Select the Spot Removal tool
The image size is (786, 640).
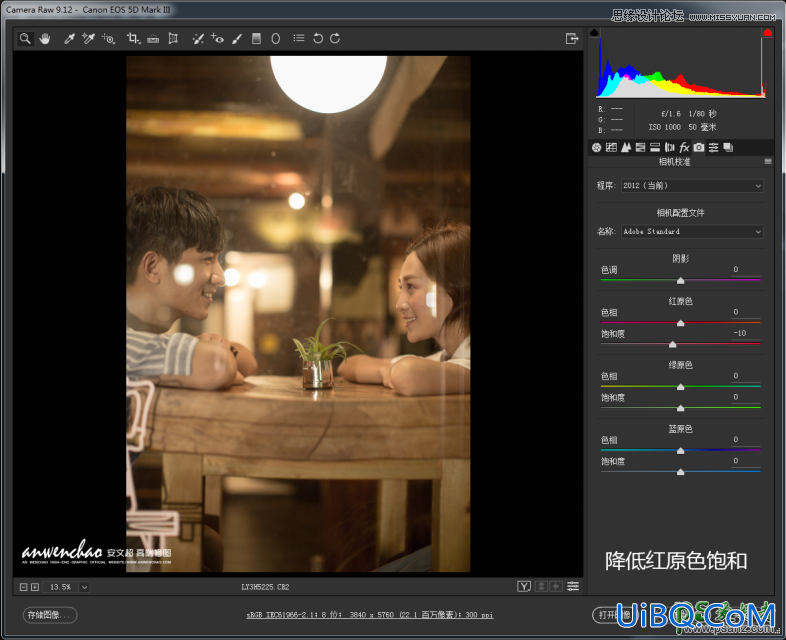pos(198,39)
